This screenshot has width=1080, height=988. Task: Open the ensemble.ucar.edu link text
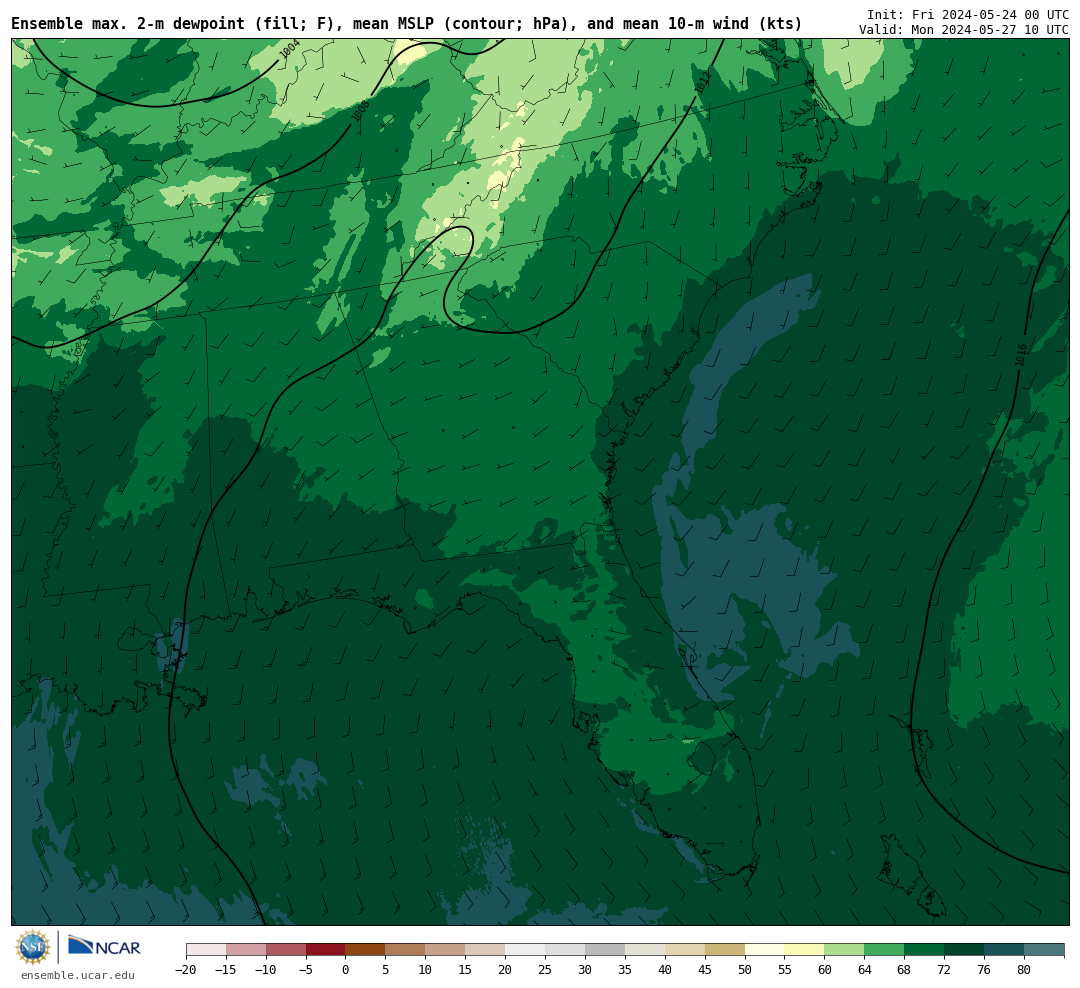tap(78, 975)
